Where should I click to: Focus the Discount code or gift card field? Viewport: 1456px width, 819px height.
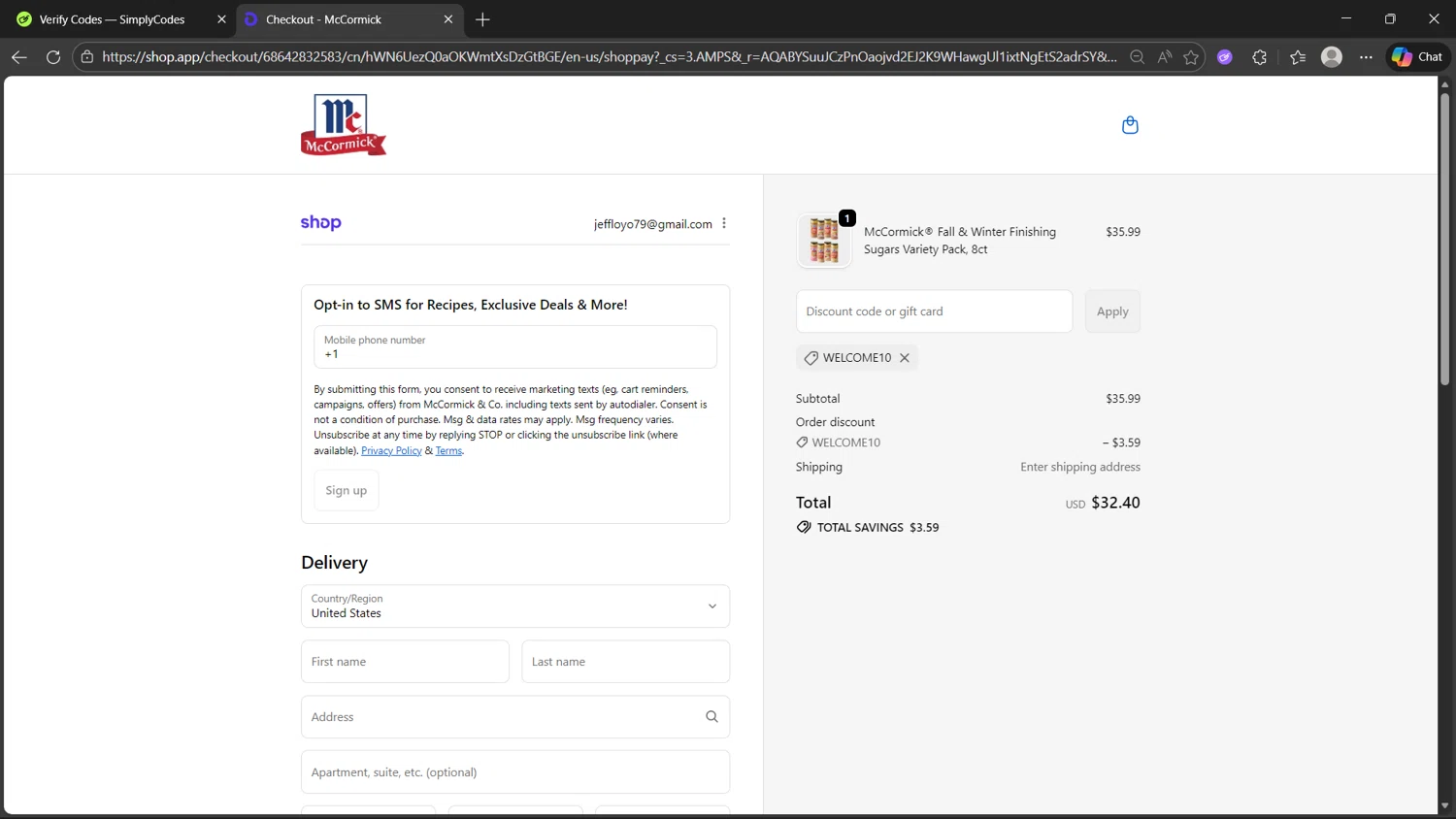click(935, 311)
